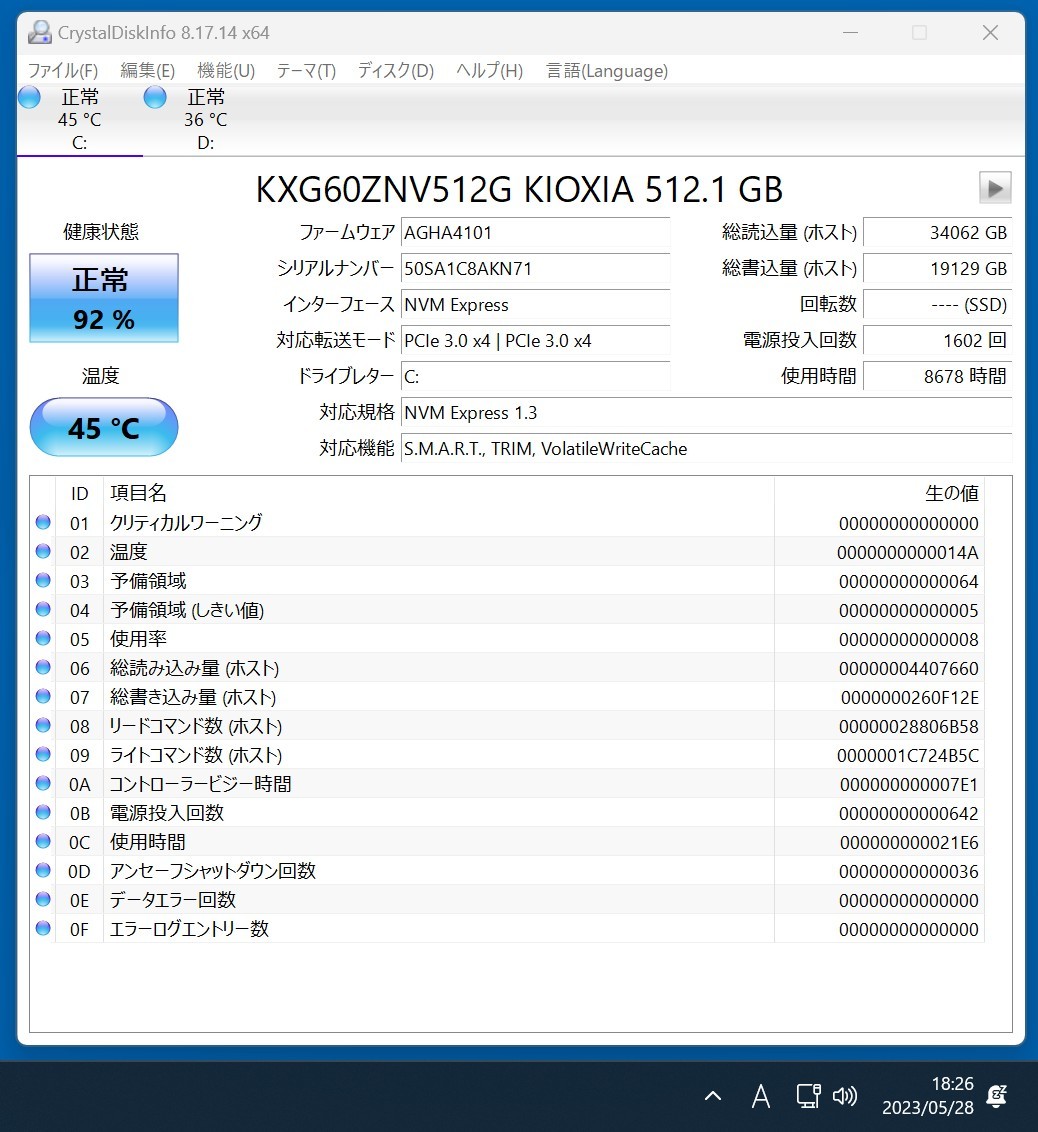Select the コントローラービジー時間 attribute name
Viewport: 1038px width, 1132px height.
point(201,784)
